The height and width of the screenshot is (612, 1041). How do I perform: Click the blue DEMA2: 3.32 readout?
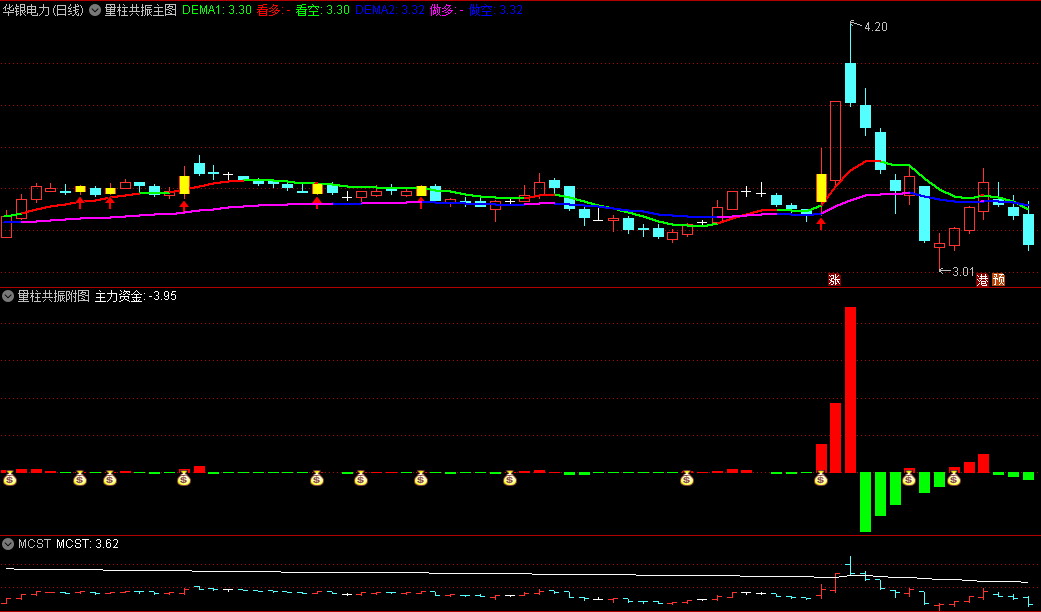click(390, 10)
